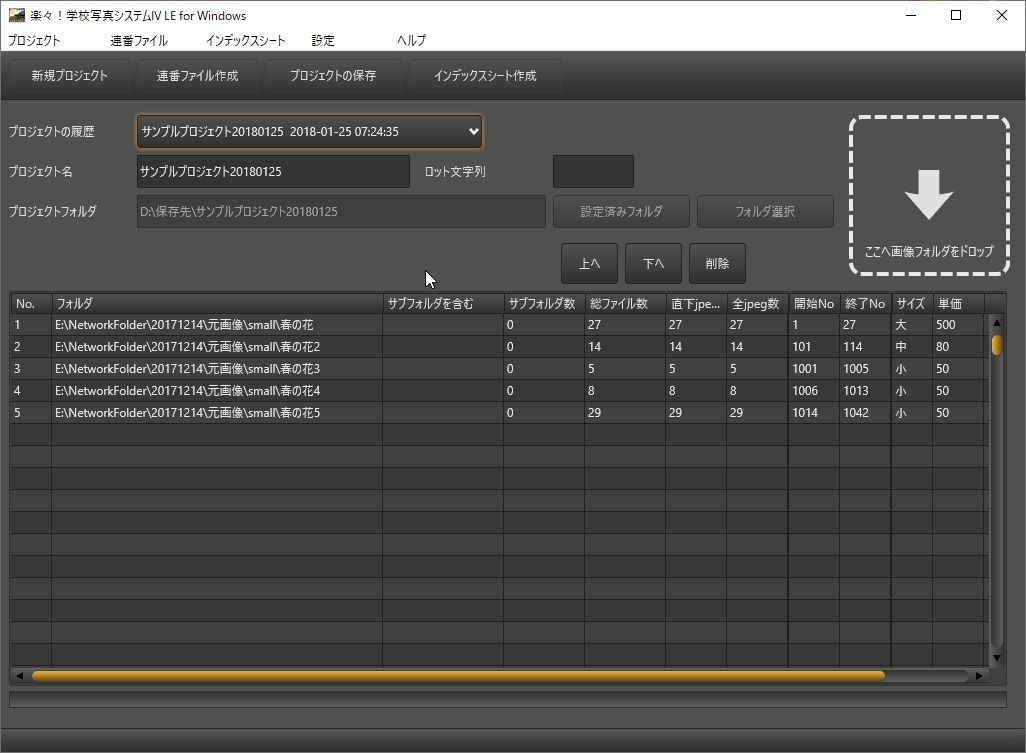
Task: Click the horizontal scrollbar thumb
Action: [458, 676]
